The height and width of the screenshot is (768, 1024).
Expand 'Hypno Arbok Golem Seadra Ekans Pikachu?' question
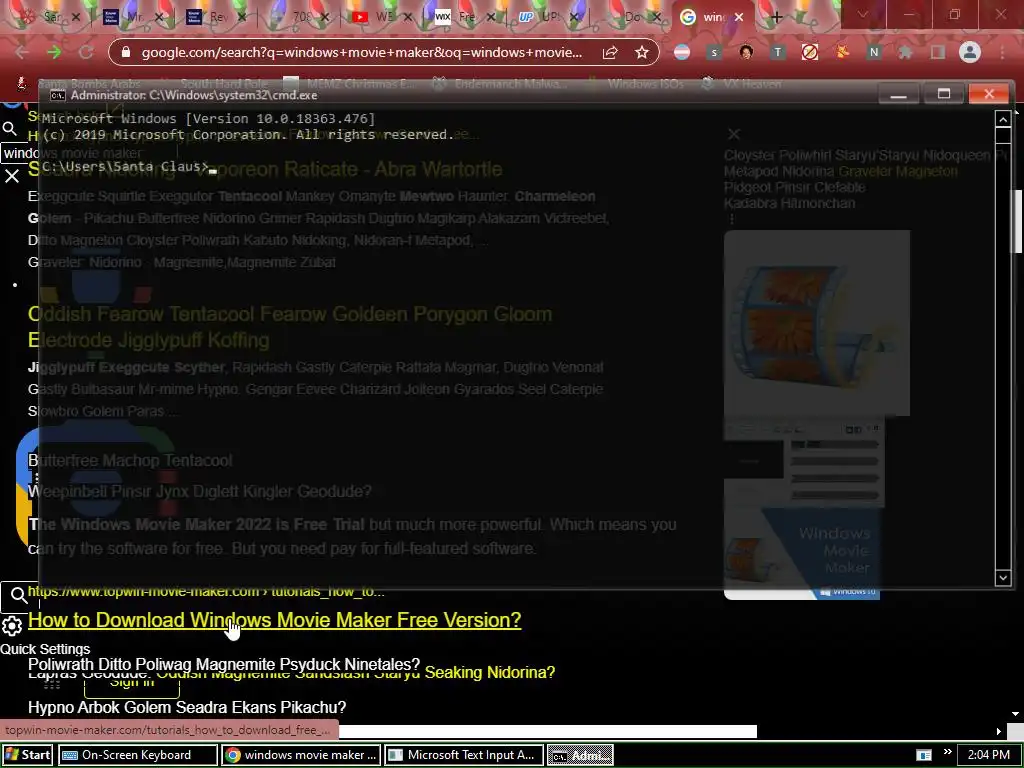(x=187, y=707)
